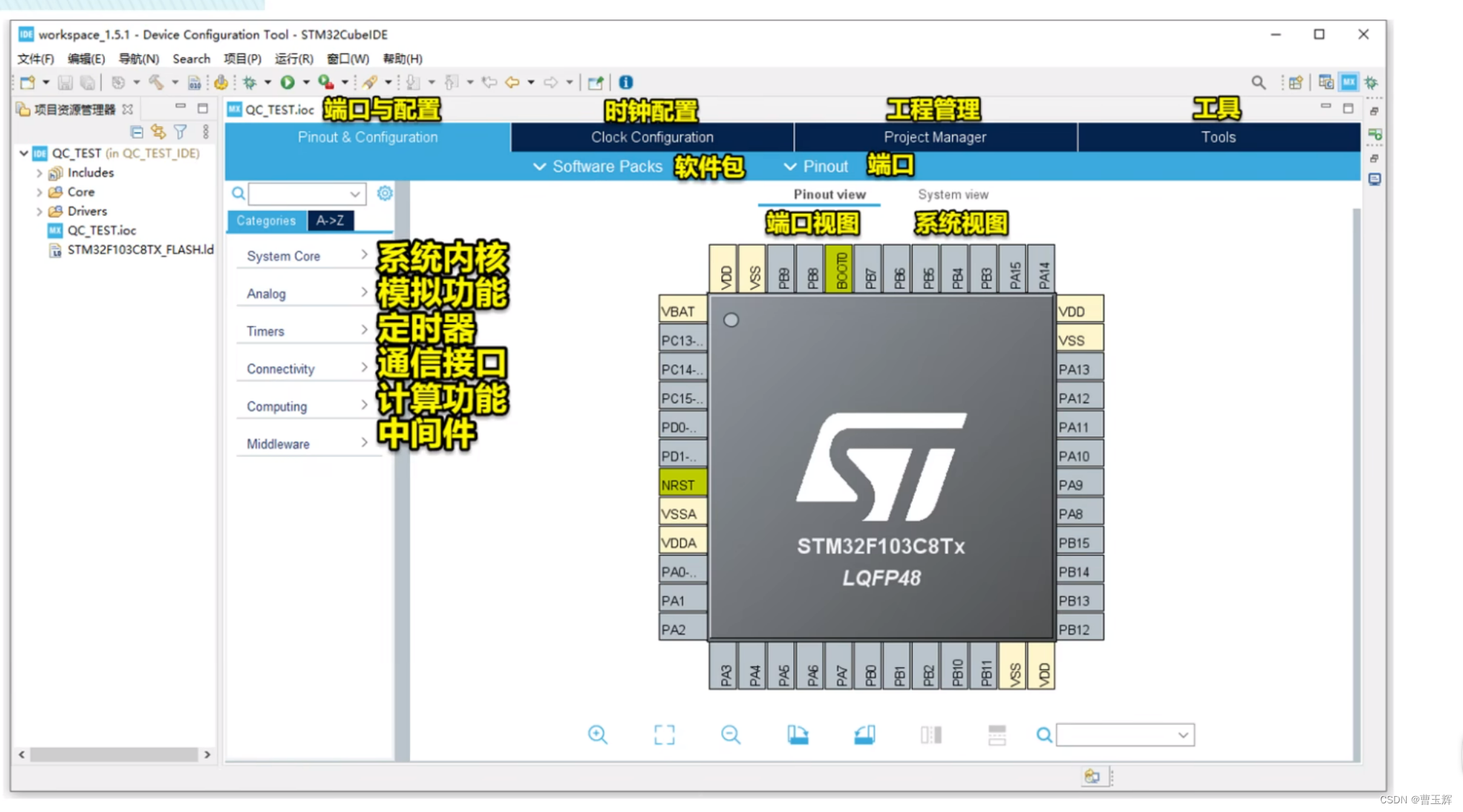Expand the Includes folder
The width and height of the screenshot is (1463, 812).
[39, 173]
